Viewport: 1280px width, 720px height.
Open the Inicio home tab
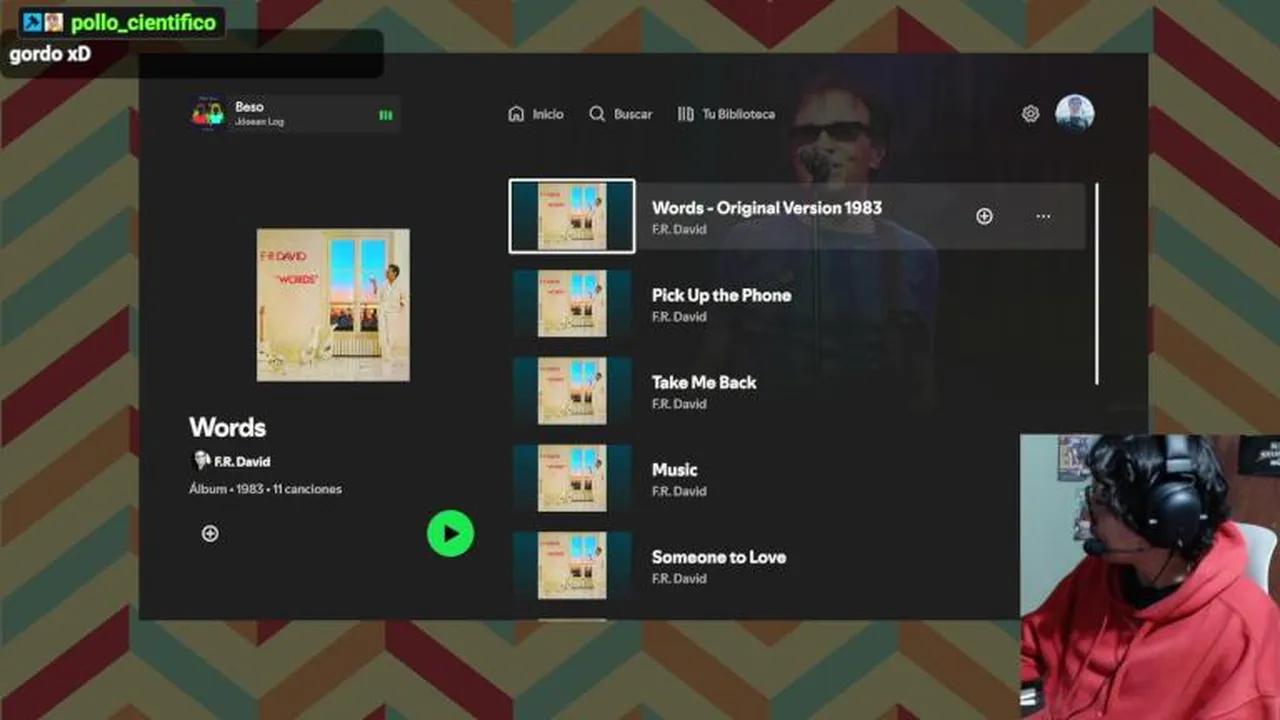pos(536,114)
